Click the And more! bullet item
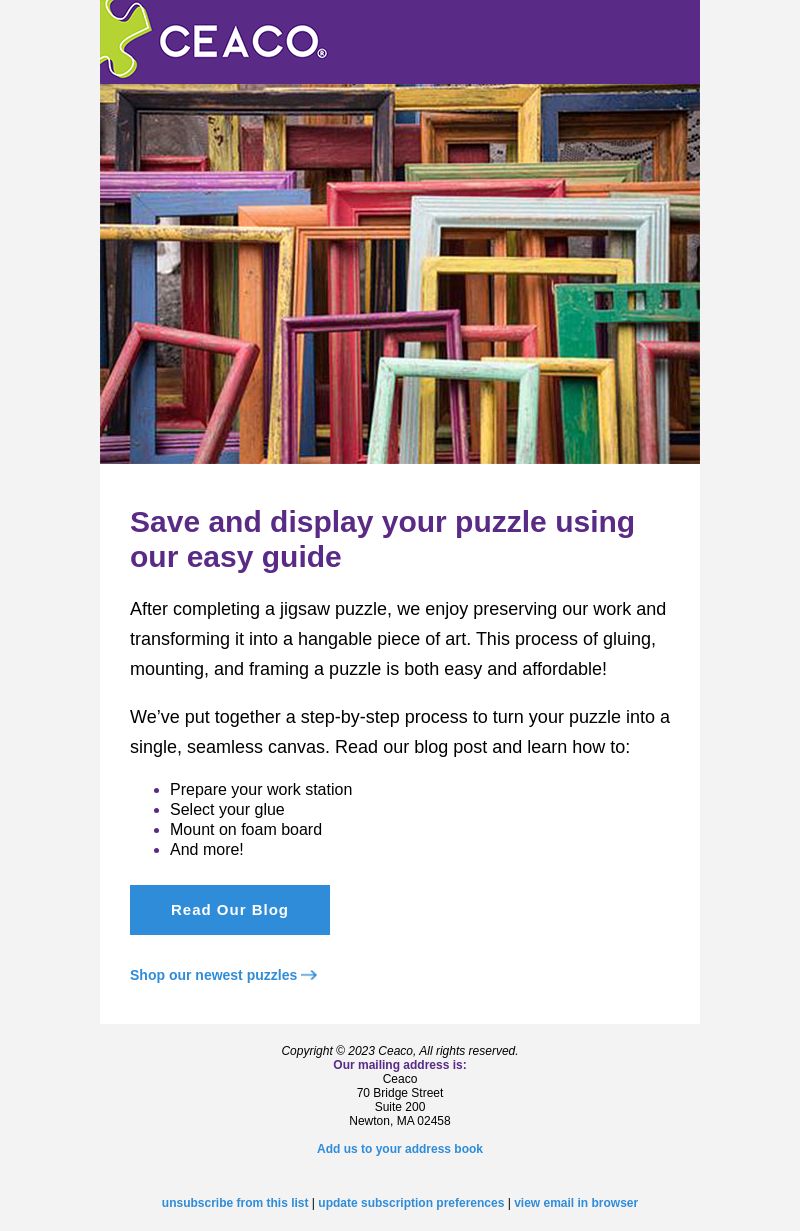Viewport: 800px width, 1231px height. [207, 850]
